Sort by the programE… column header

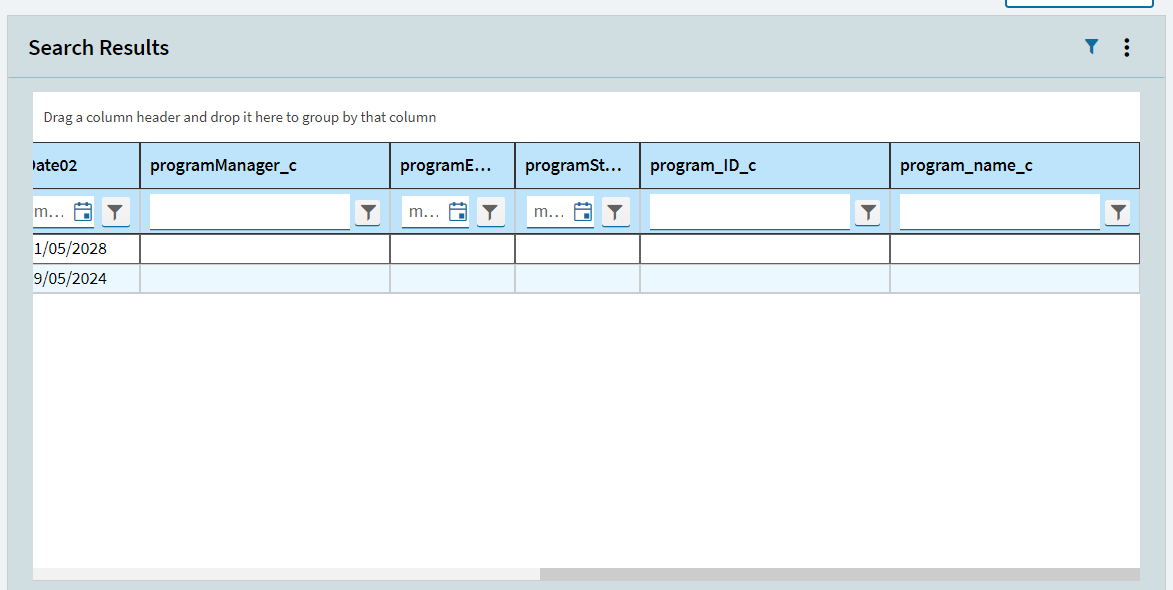click(453, 165)
